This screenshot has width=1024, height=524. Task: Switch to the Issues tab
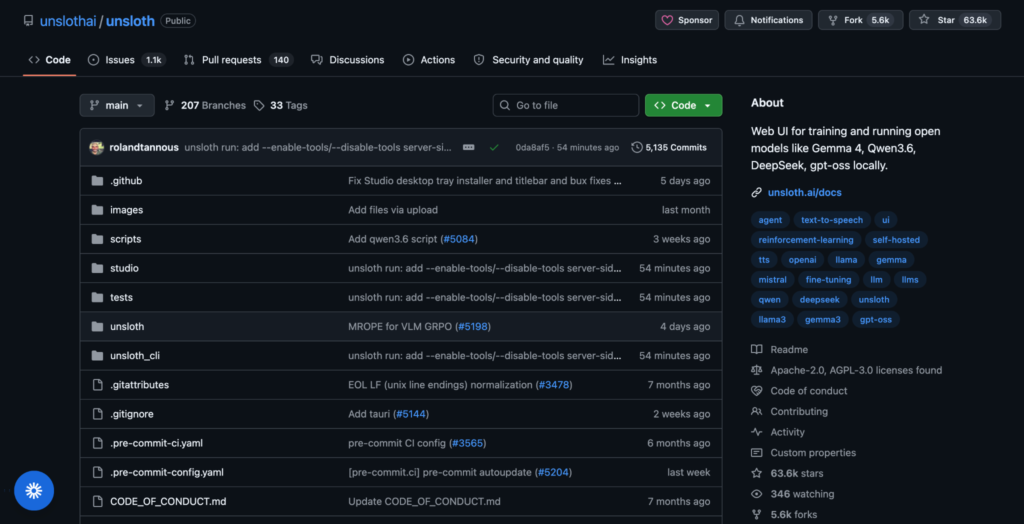coord(127,60)
